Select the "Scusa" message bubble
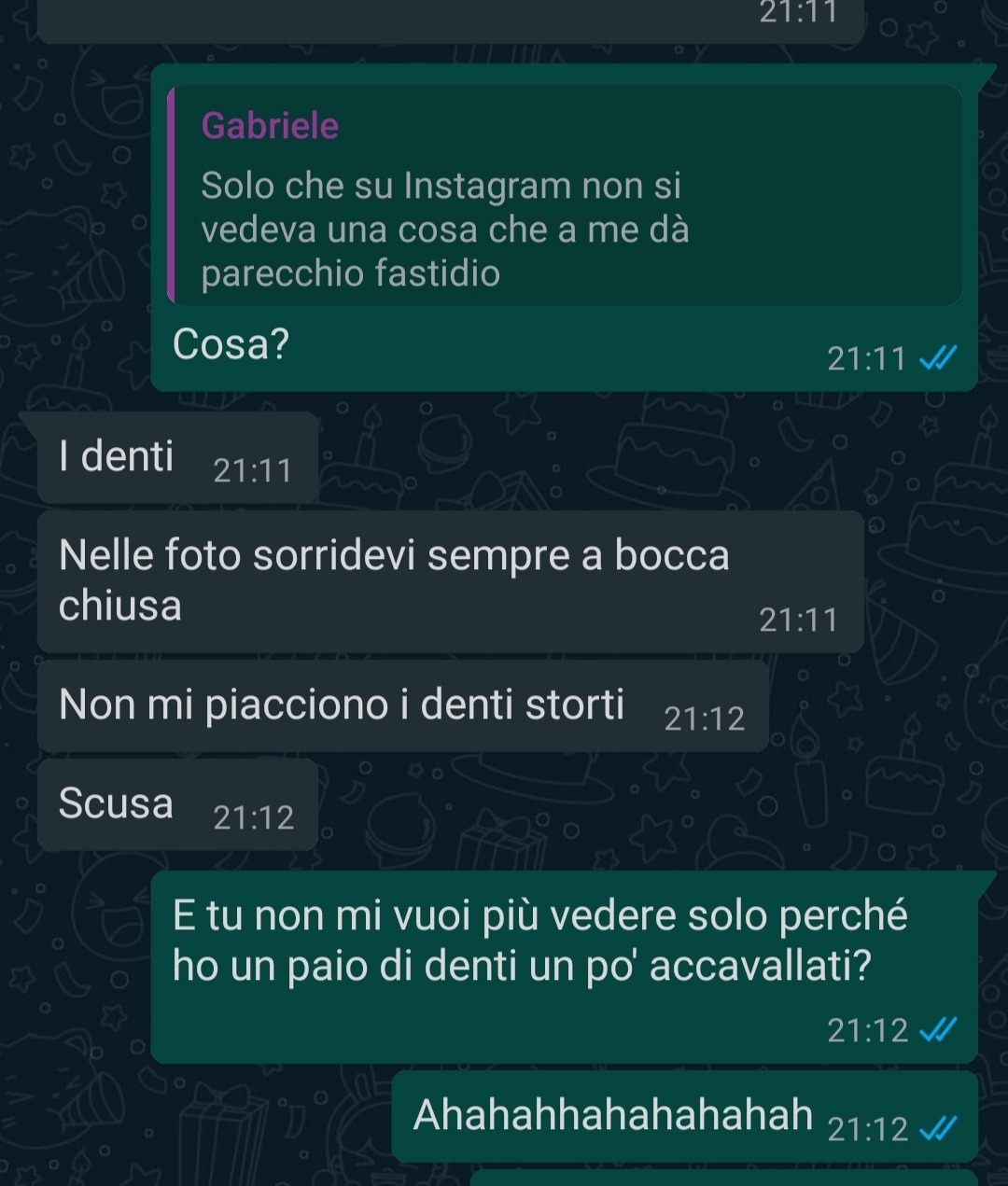The image size is (1008, 1186). (177, 804)
